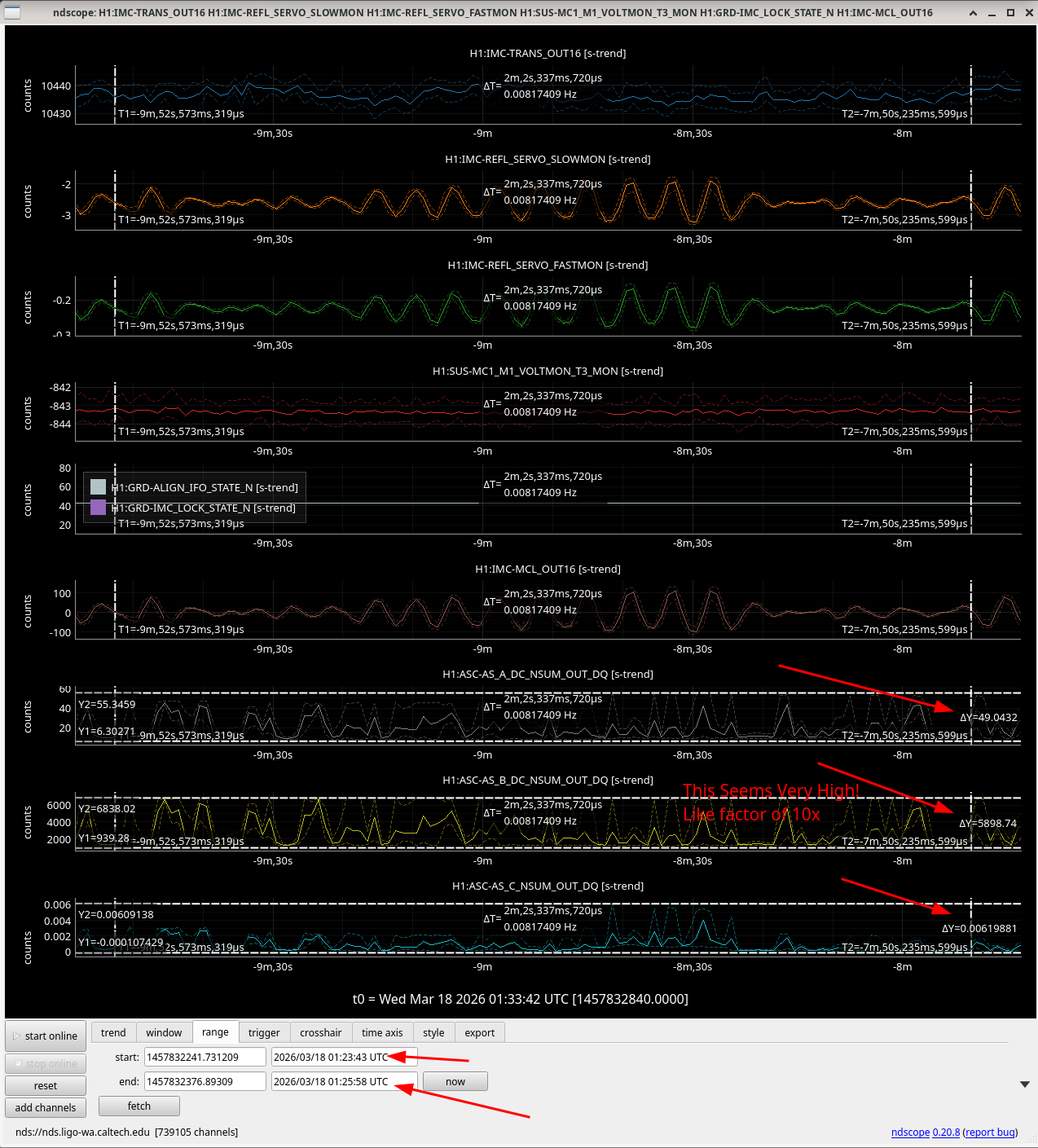Open the crosshair tab
This screenshot has height=1148, width=1038.
point(320,1032)
